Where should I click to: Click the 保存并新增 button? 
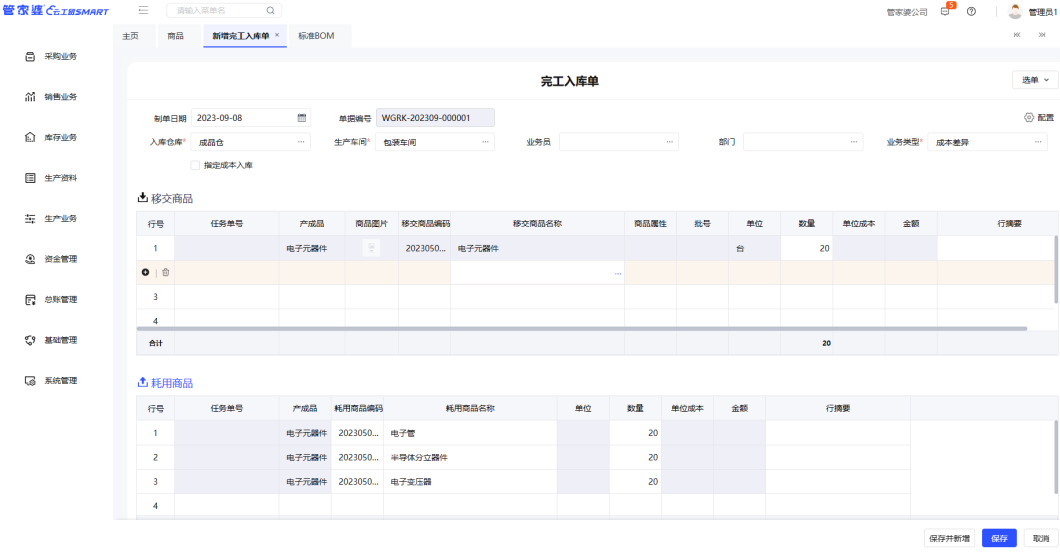click(948, 538)
